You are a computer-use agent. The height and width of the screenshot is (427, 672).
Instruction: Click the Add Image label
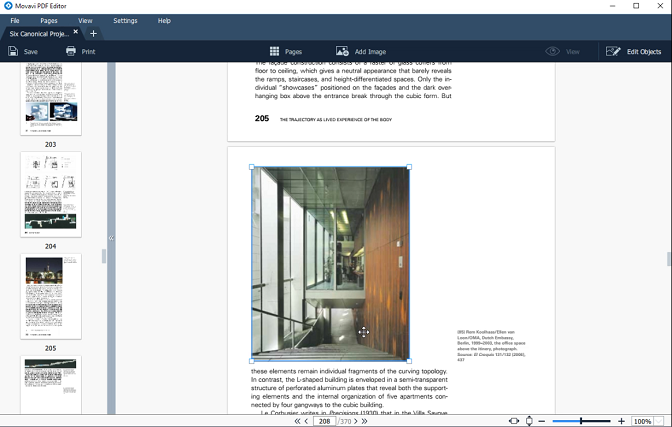[x=370, y=52]
